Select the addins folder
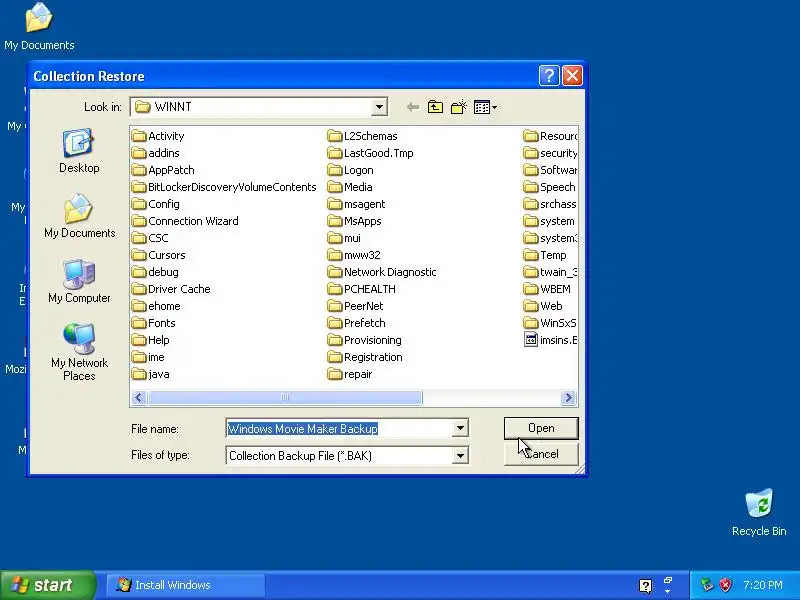800x600 pixels. pos(156,153)
